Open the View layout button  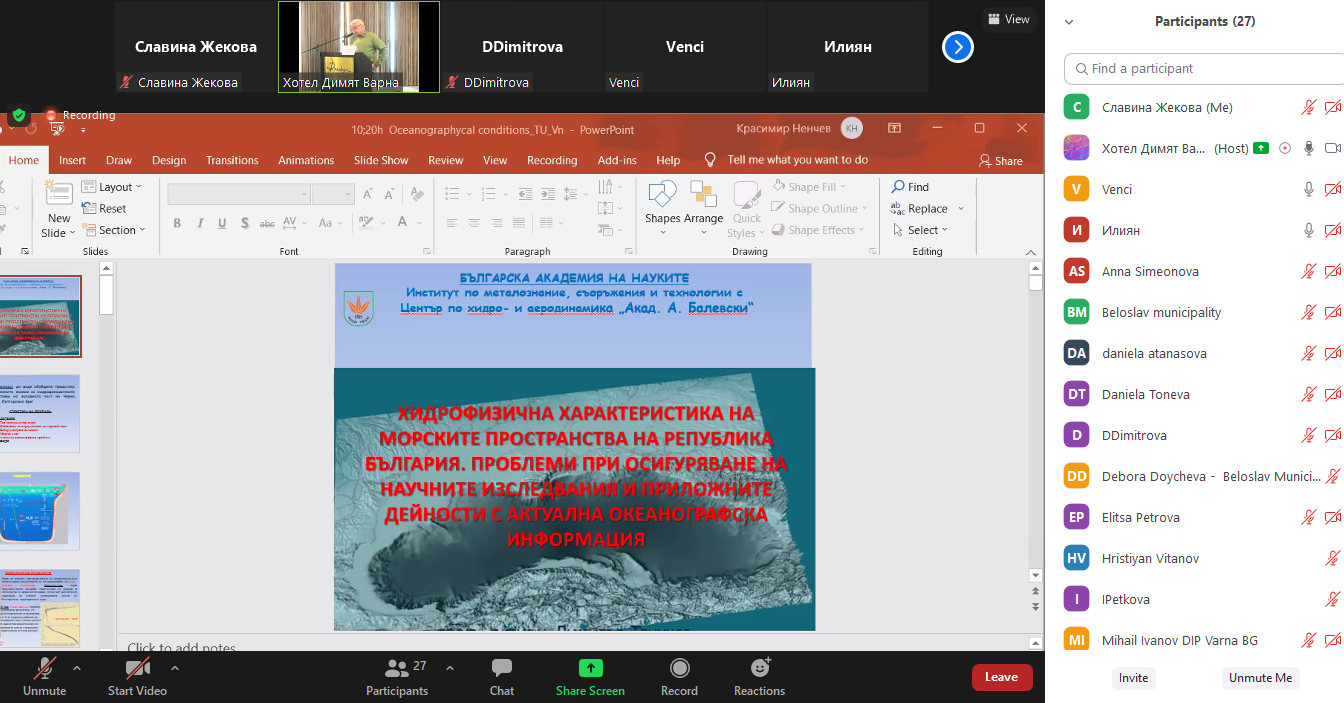coord(1008,19)
